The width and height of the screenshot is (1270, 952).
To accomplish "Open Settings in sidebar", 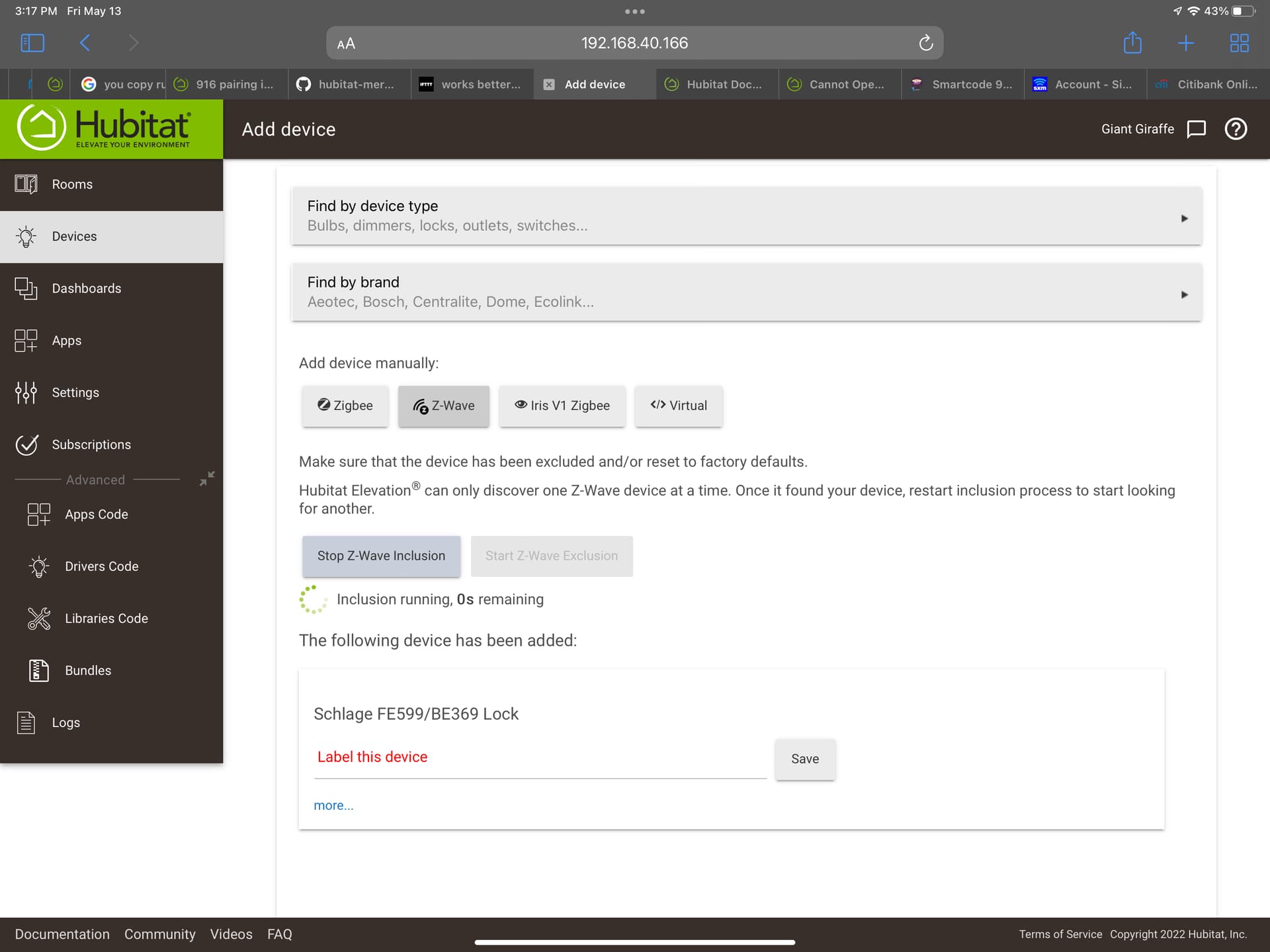I will (111, 393).
